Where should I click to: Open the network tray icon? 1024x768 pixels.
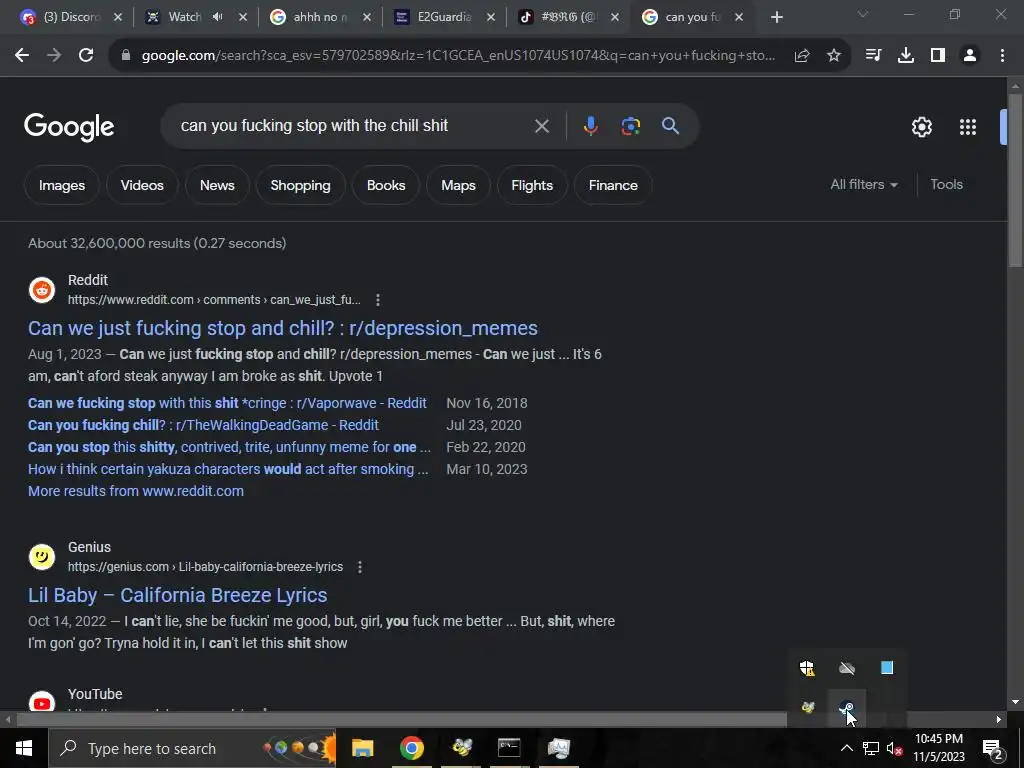click(x=871, y=748)
